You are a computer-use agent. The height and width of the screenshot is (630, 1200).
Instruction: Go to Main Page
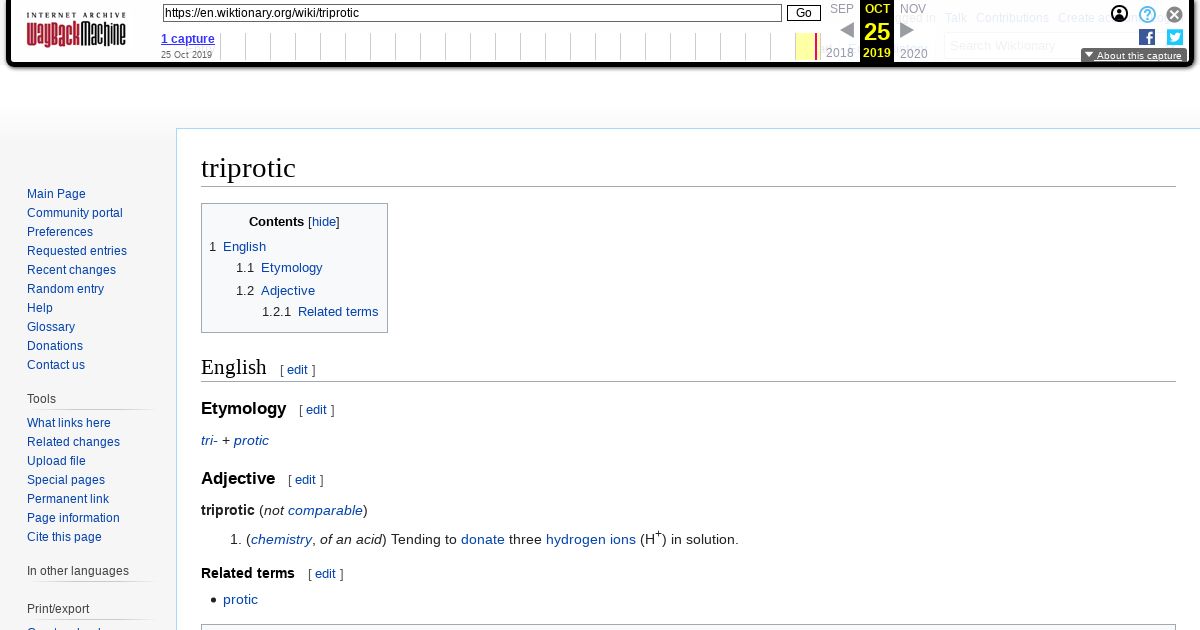[56, 194]
